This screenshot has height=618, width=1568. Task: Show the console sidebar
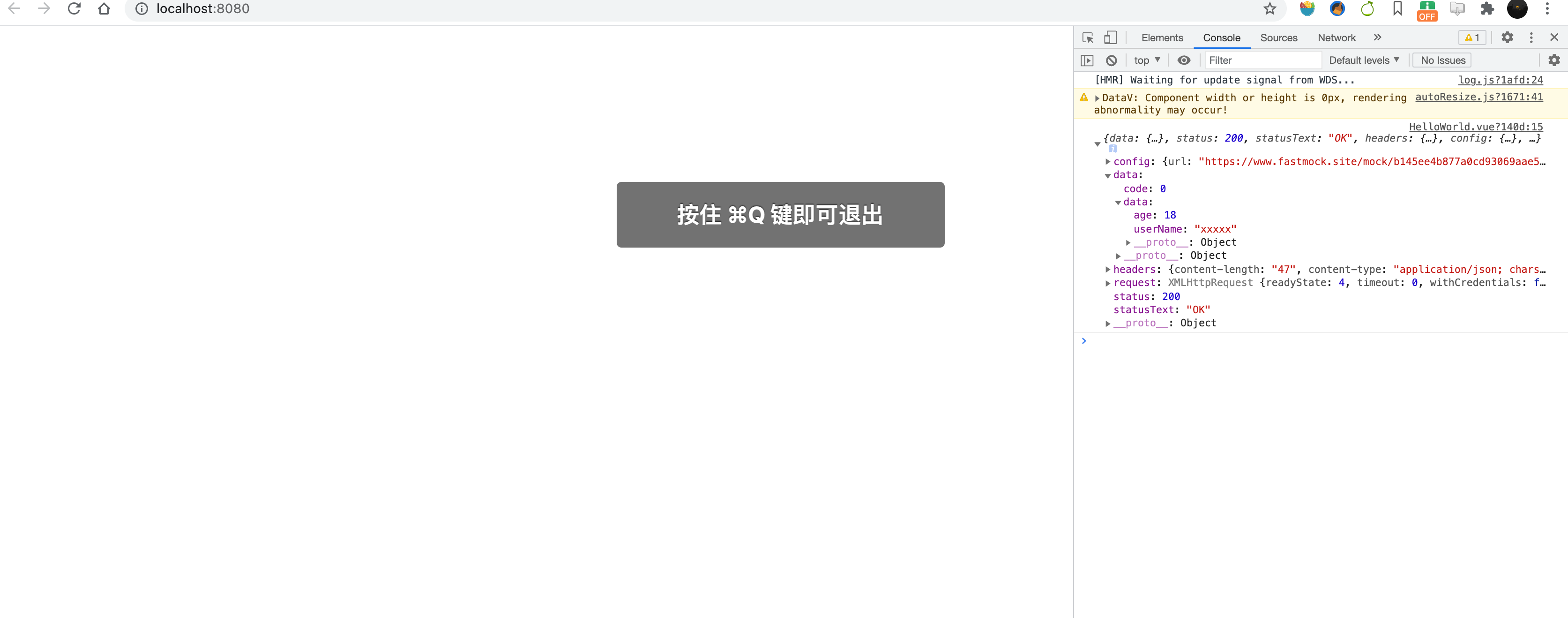pyautogui.click(x=1088, y=60)
